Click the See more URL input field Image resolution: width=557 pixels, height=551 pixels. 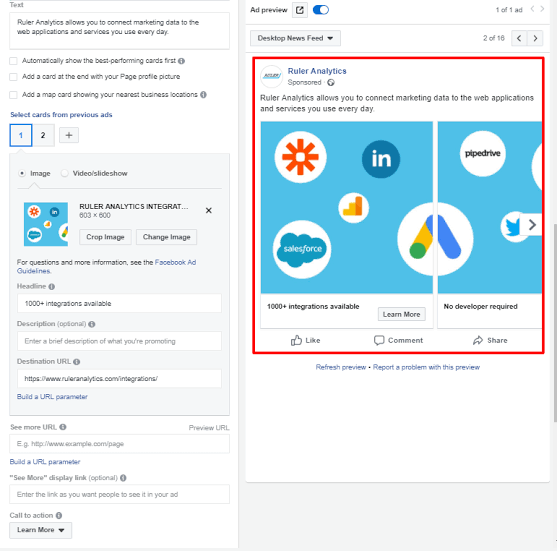(x=119, y=444)
